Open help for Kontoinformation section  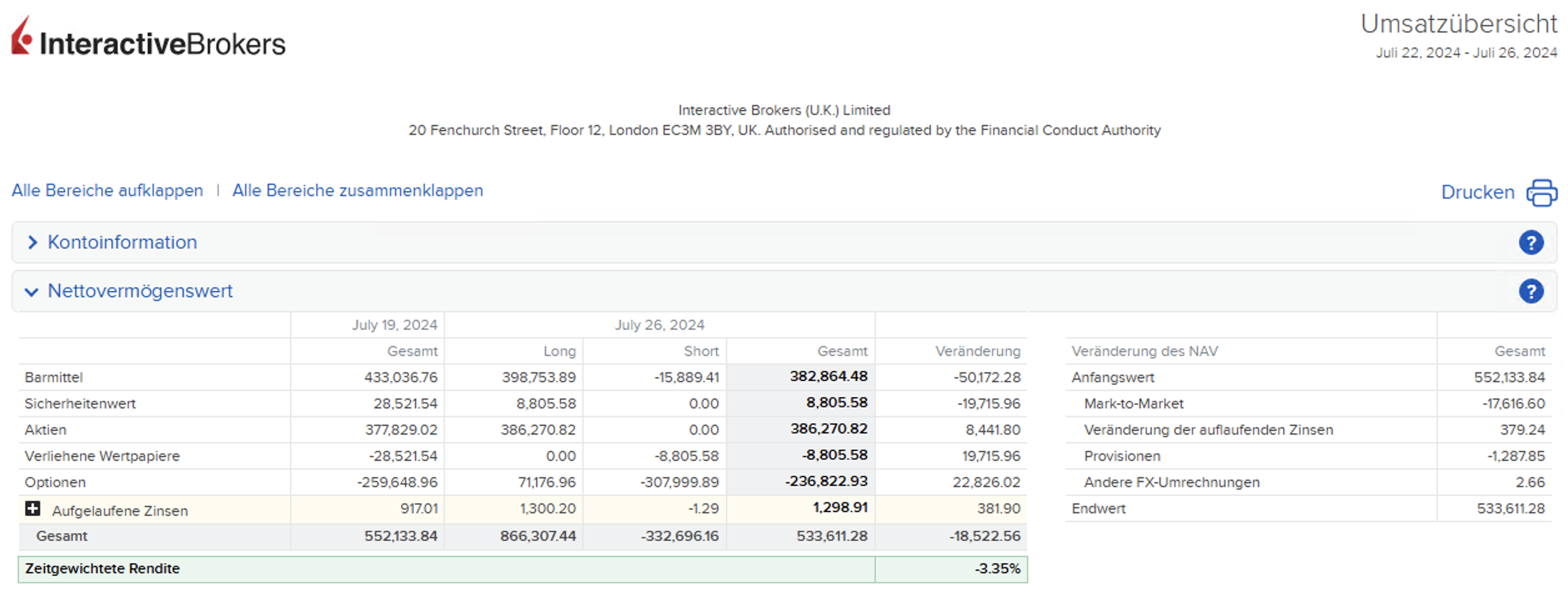point(1531,242)
